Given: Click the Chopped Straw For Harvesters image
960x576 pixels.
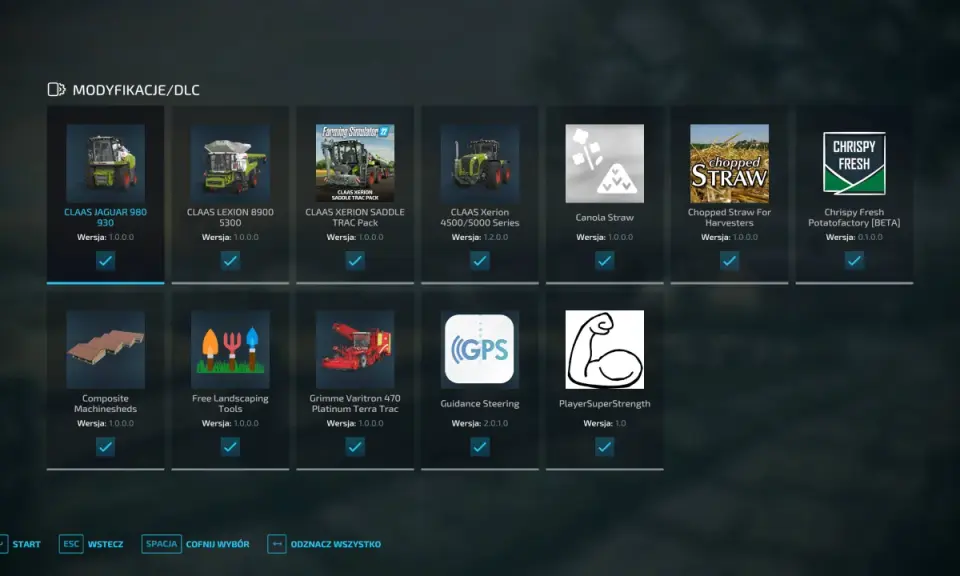Looking at the screenshot, I should coord(729,163).
